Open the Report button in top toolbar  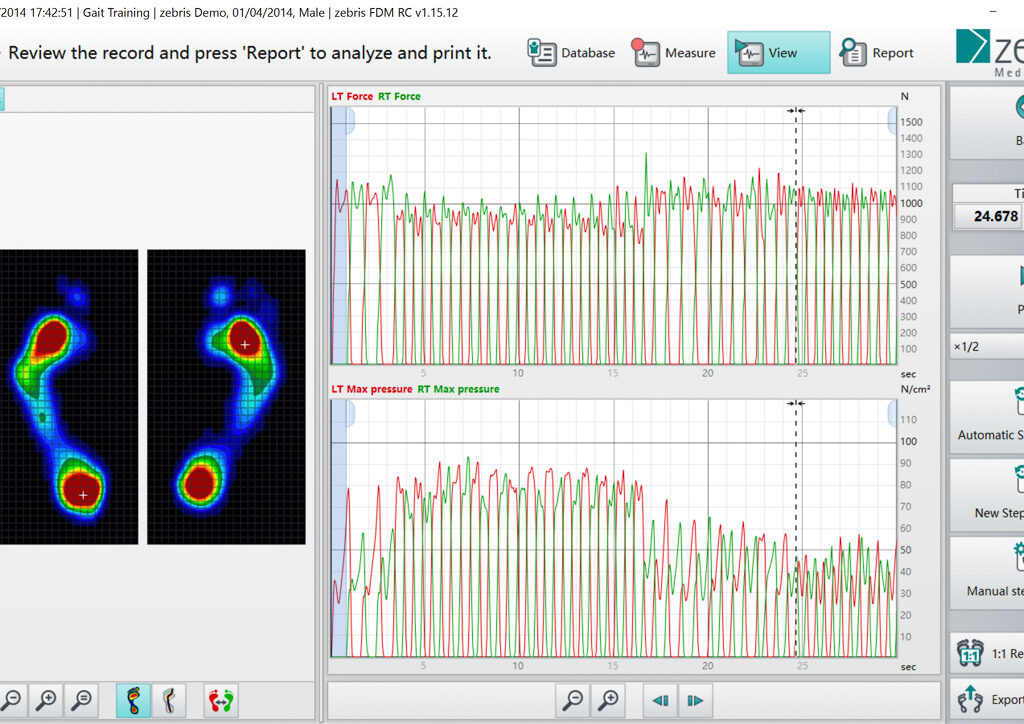click(x=876, y=53)
